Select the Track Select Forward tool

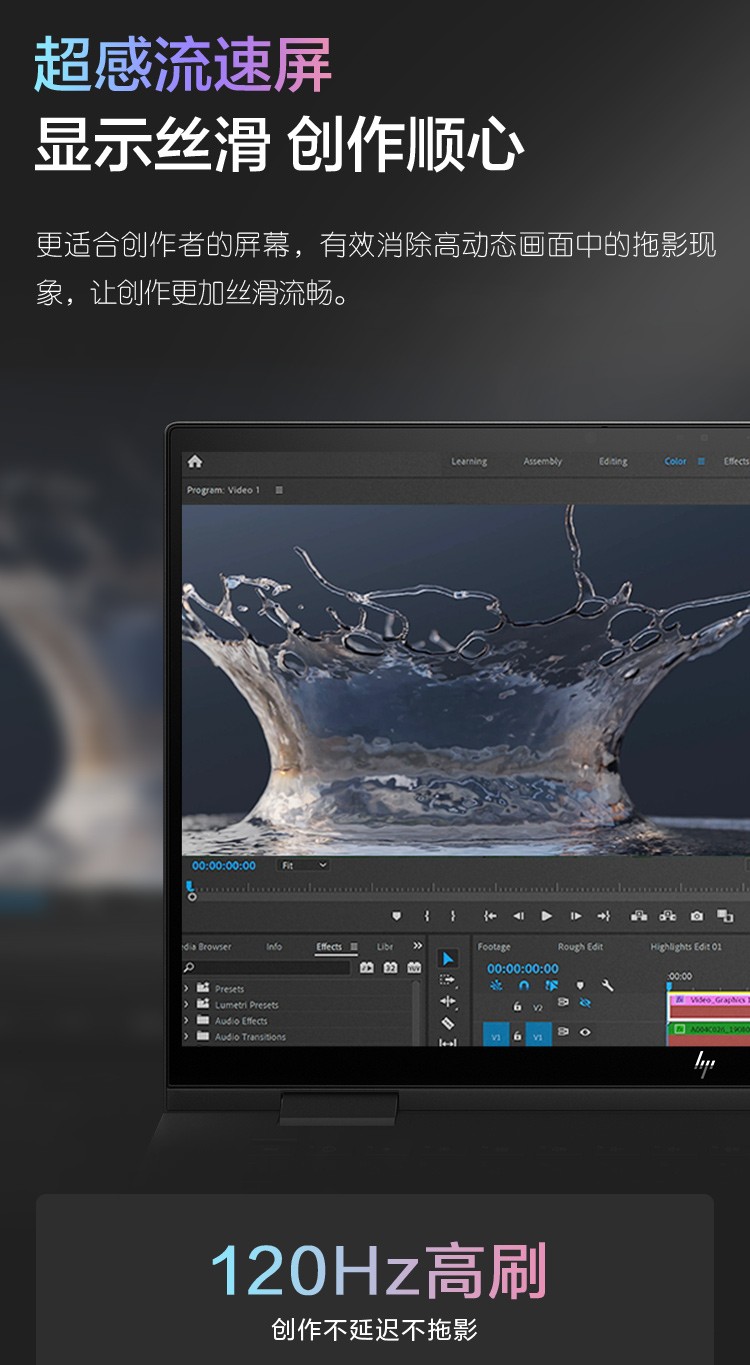click(448, 980)
